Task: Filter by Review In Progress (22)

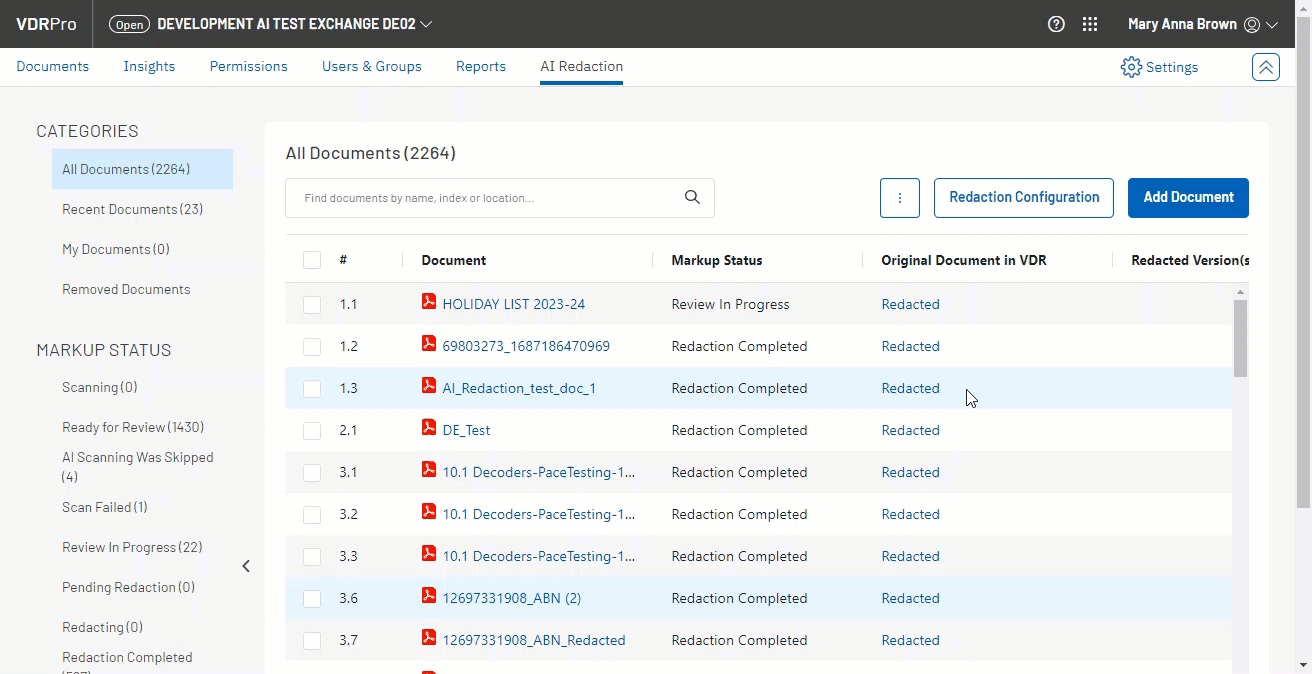Action: click(132, 547)
